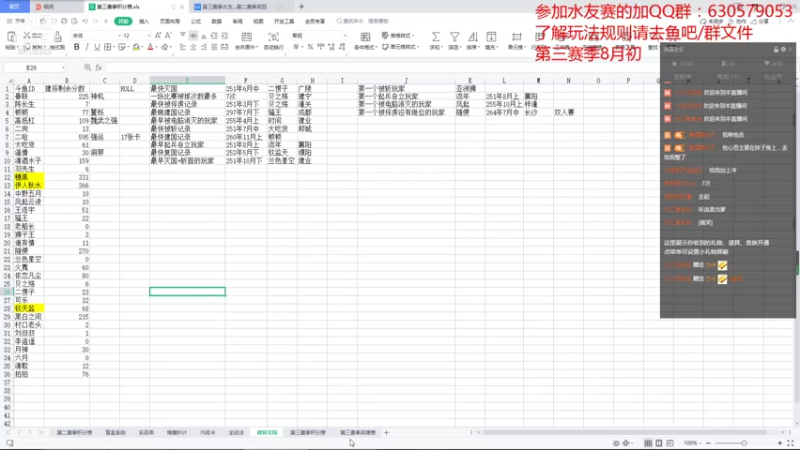Click the paste clipboard icon
The height and width of the screenshot is (450, 800).
11,37
